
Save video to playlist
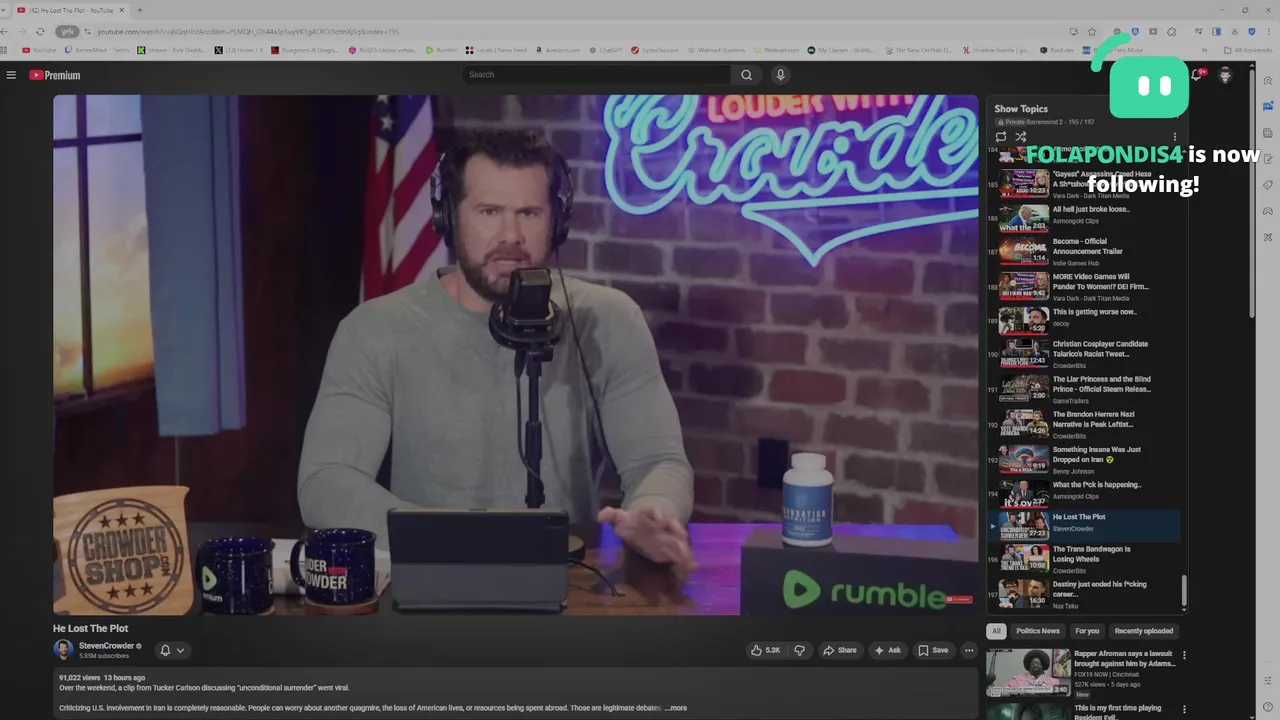[933, 650]
